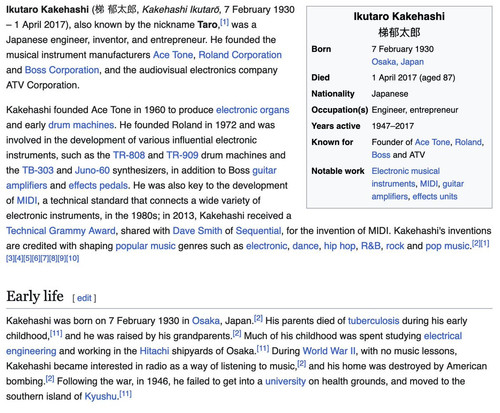Open the MIDI link in body paragraph

point(27,201)
